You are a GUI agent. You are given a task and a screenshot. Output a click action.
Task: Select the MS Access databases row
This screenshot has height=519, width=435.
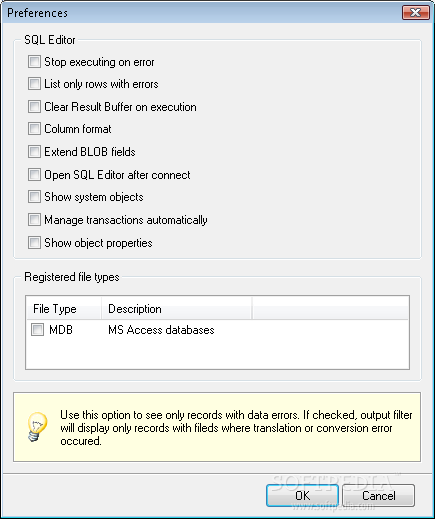[217, 330]
